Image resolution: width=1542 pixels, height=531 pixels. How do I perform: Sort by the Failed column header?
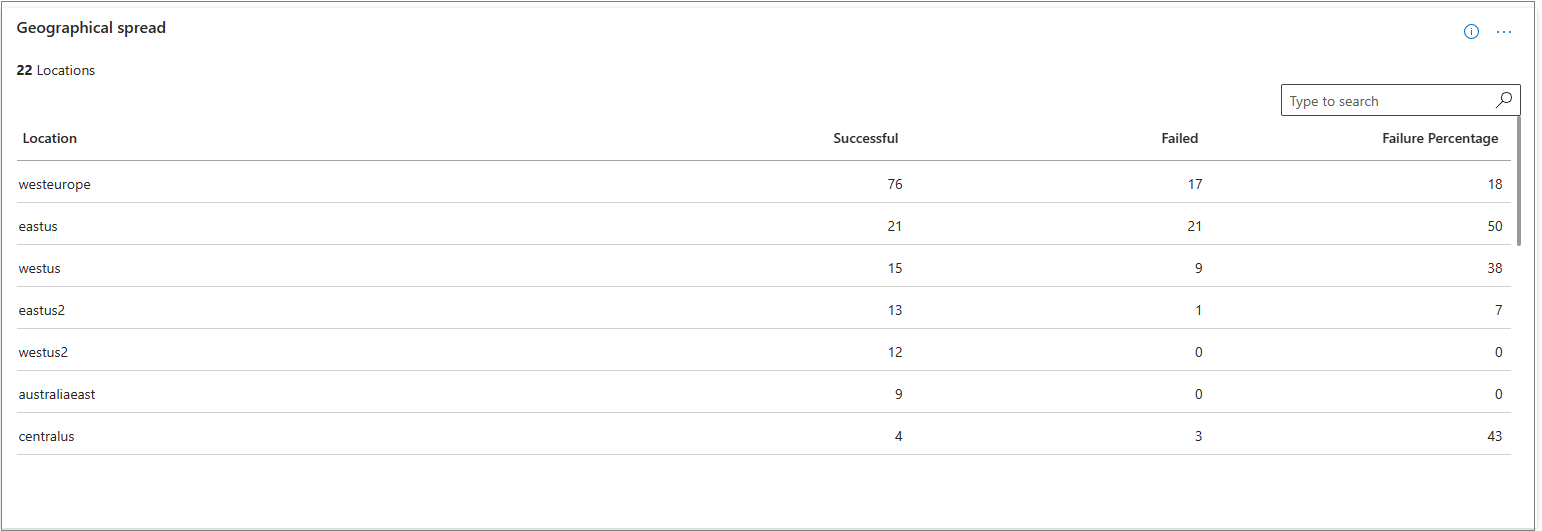click(x=1179, y=138)
